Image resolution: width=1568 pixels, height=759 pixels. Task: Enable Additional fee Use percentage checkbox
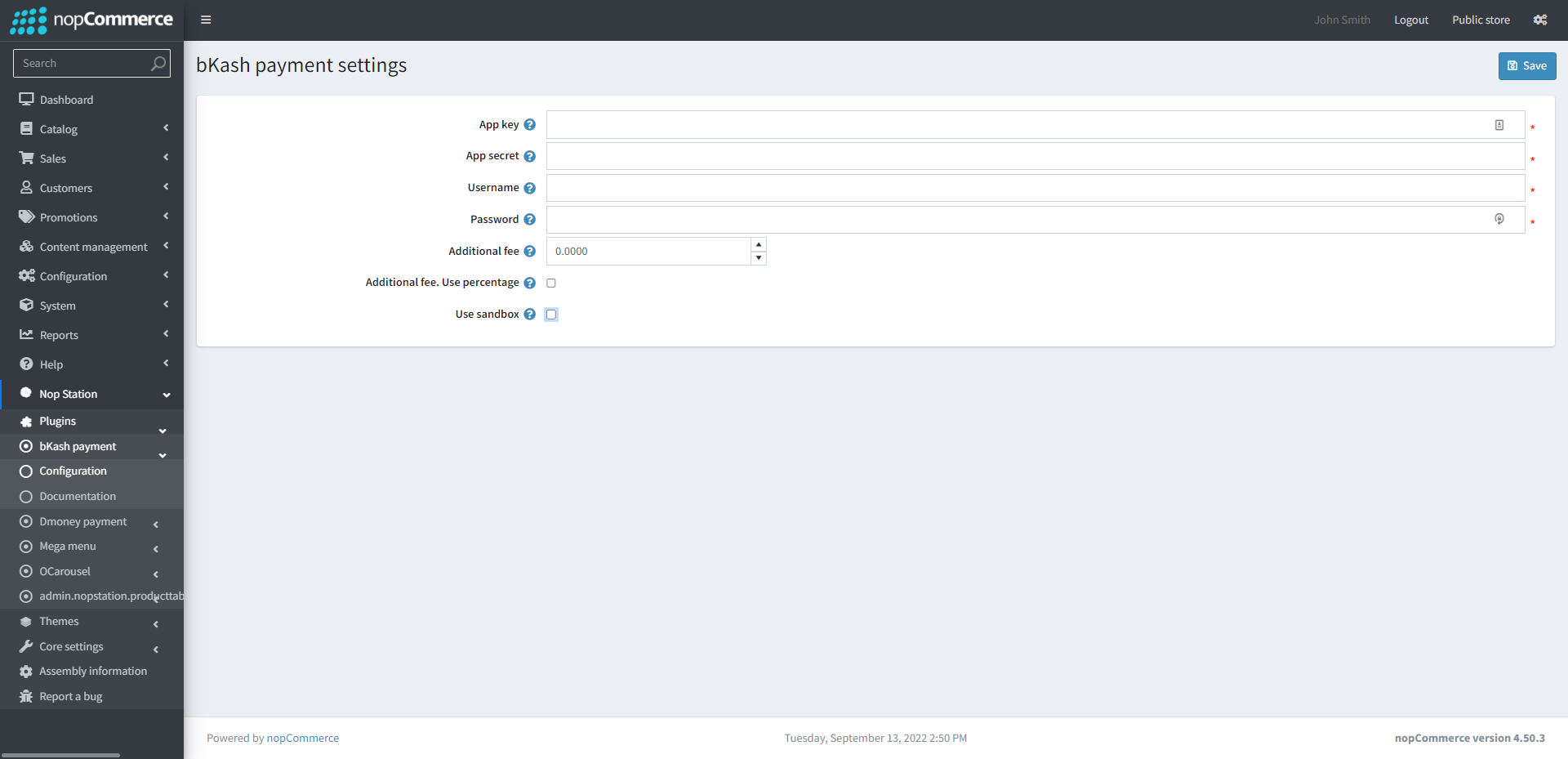pyautogui.click(x=551, y=283)
